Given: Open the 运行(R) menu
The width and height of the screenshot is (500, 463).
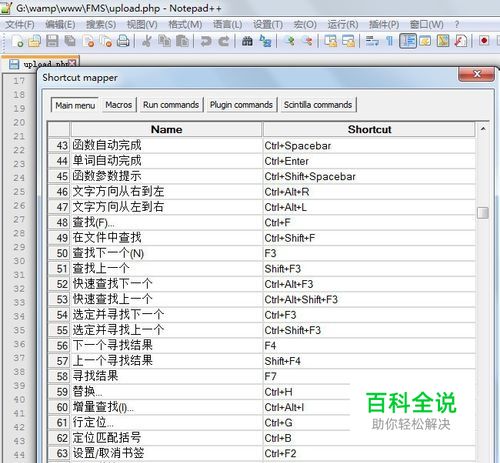Looking at the screenshot, I should 343,24.
